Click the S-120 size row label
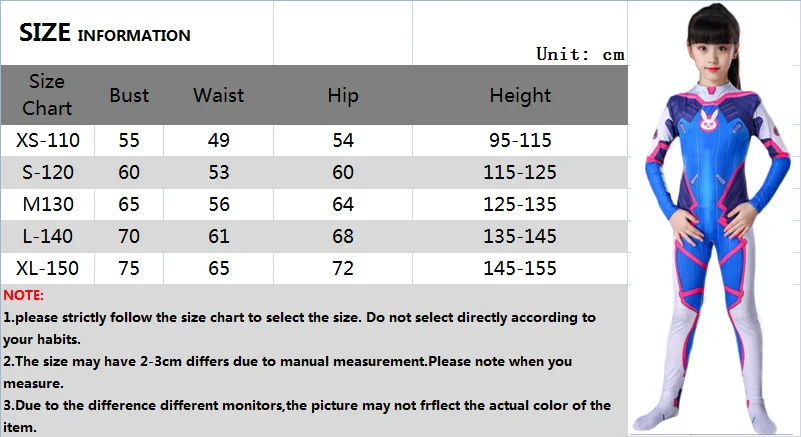Image resolution: width=801 pixels, height=437 pixels. 48,172
